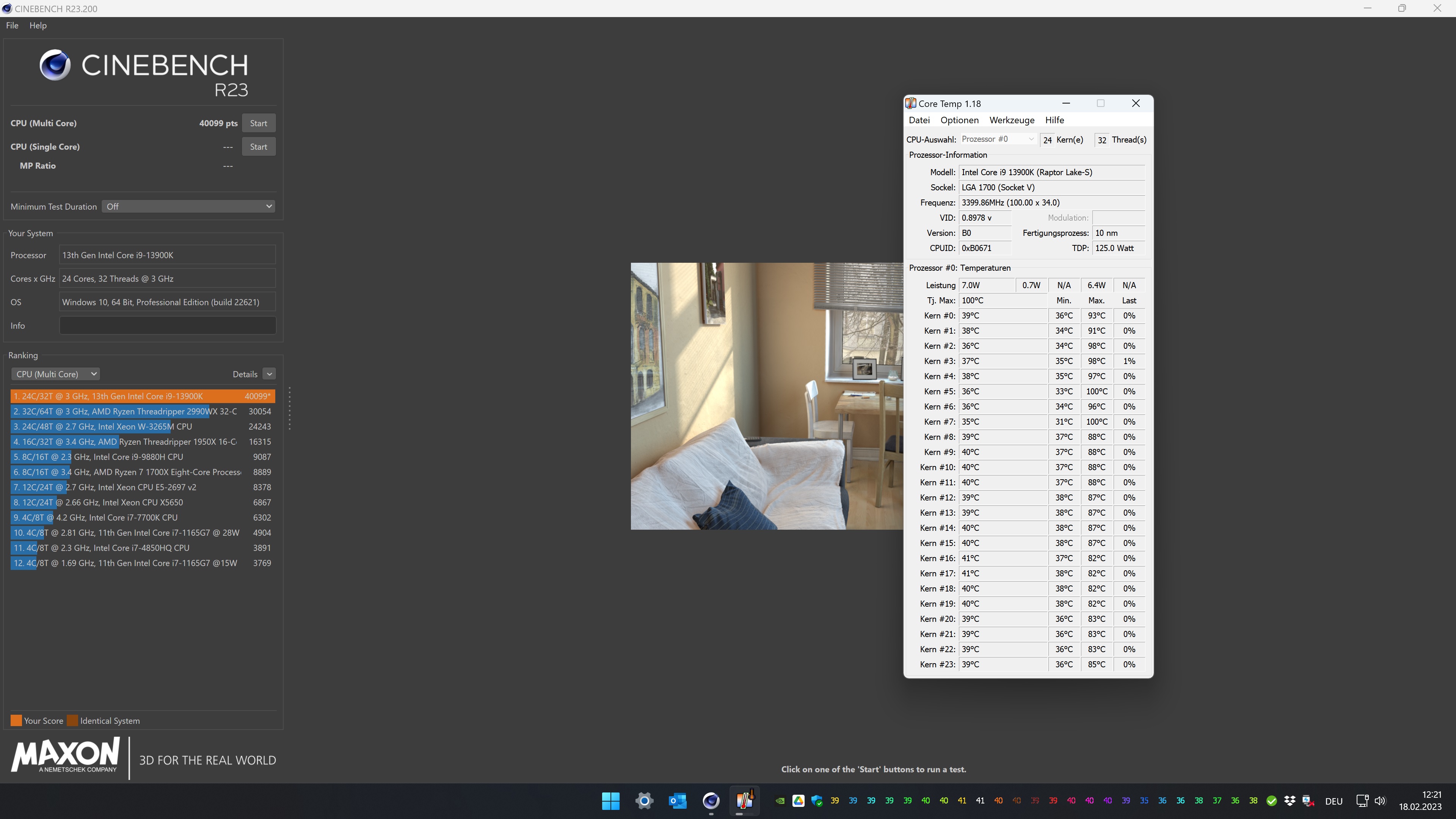
Task: Expand the Minimum Test Duration dropdown
Action: click(188, 206)
